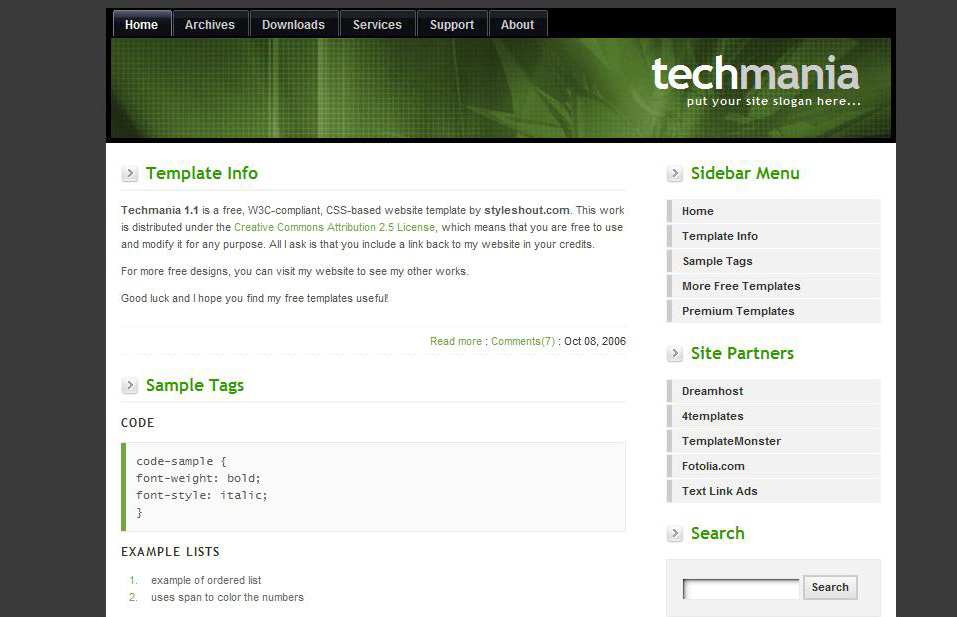Open the Home navigation tab
957x617 pixels.
[141, 25]
